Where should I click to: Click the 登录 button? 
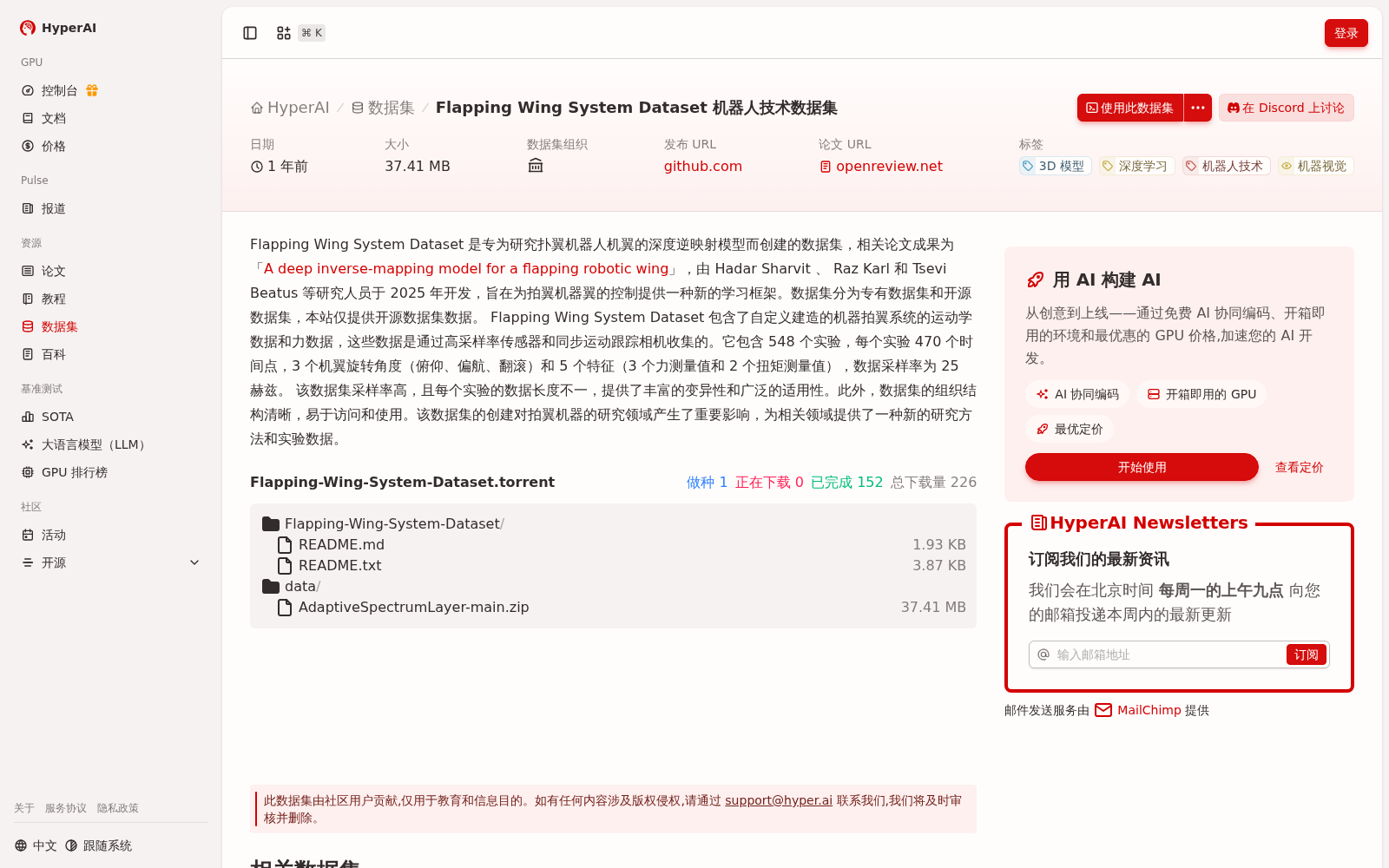(x=1346, y=33)
